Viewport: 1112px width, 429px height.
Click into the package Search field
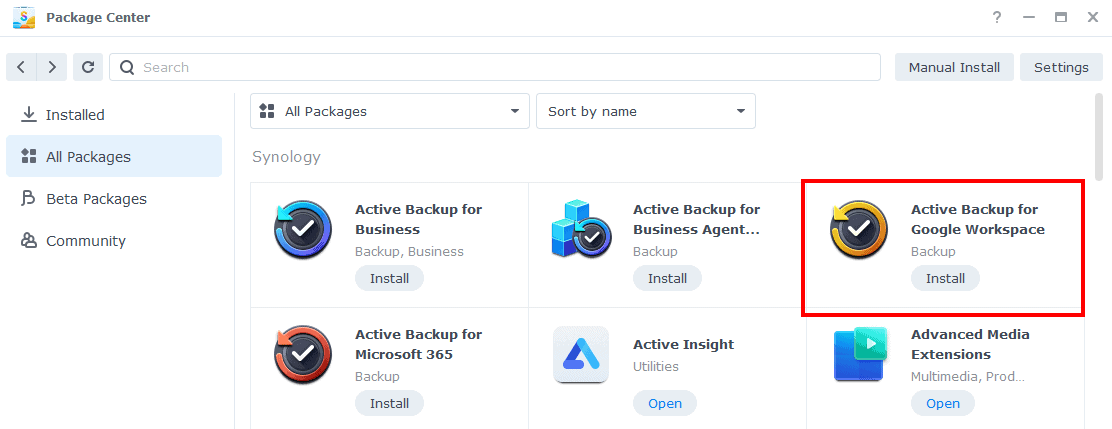(500, 67)
